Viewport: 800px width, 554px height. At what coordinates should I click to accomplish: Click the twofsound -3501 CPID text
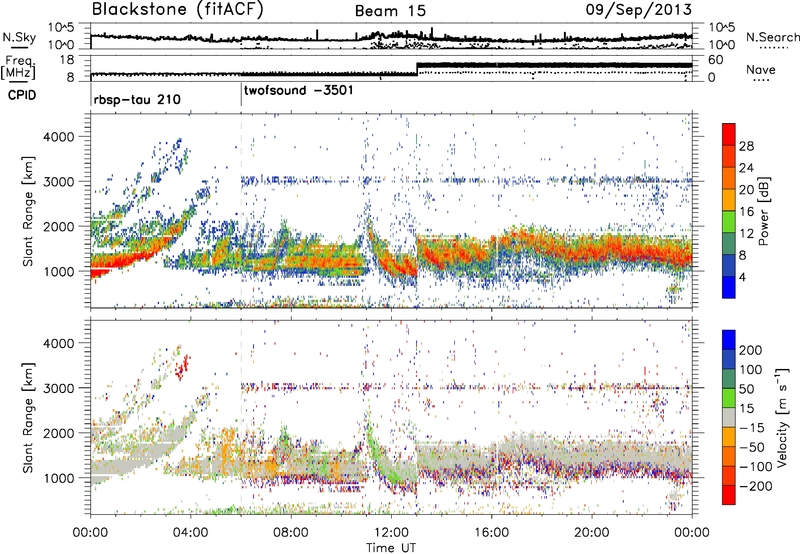[298, 91]
